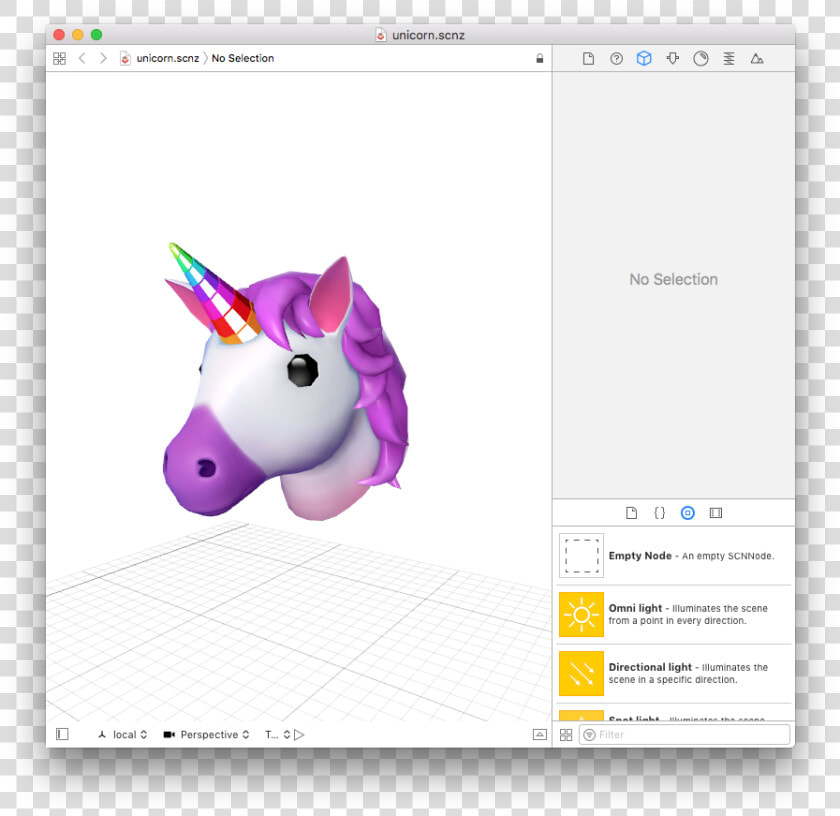Select the Node inspector cube icon
The height and width of the screenshot is (816, 840).
644,58
